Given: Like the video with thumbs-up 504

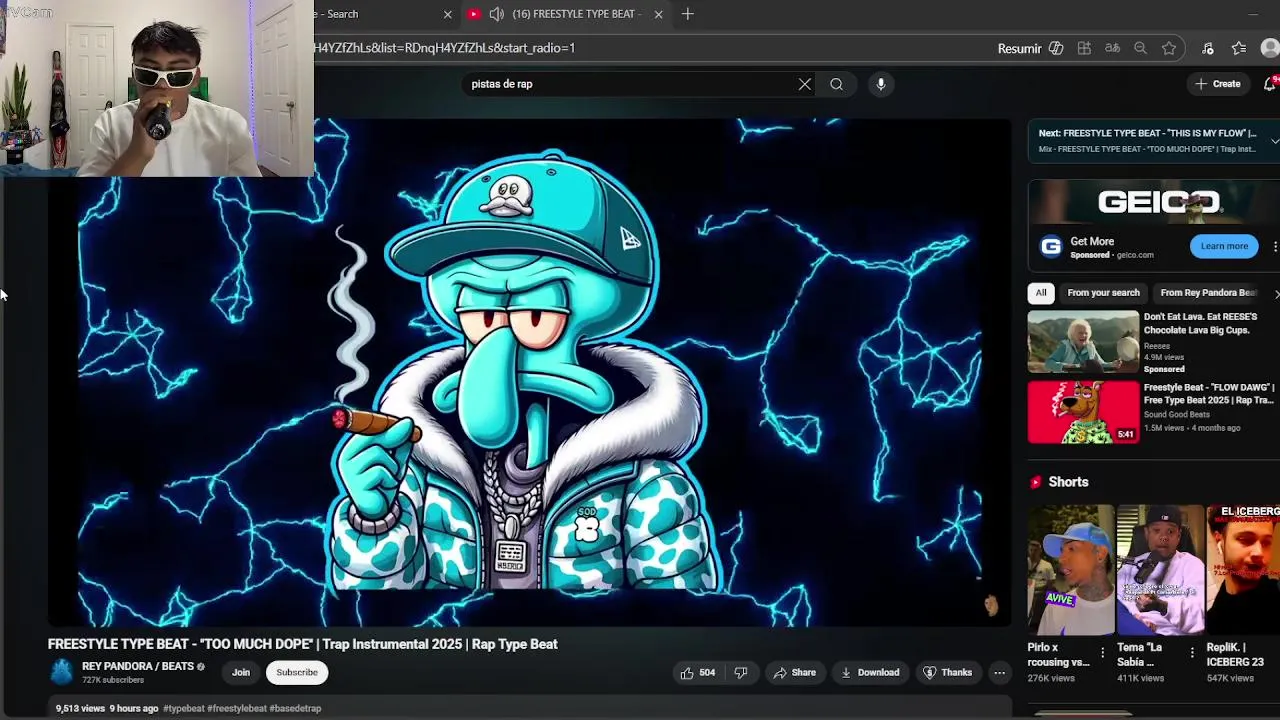Looking at the screenshot, I should coord(698,673).
